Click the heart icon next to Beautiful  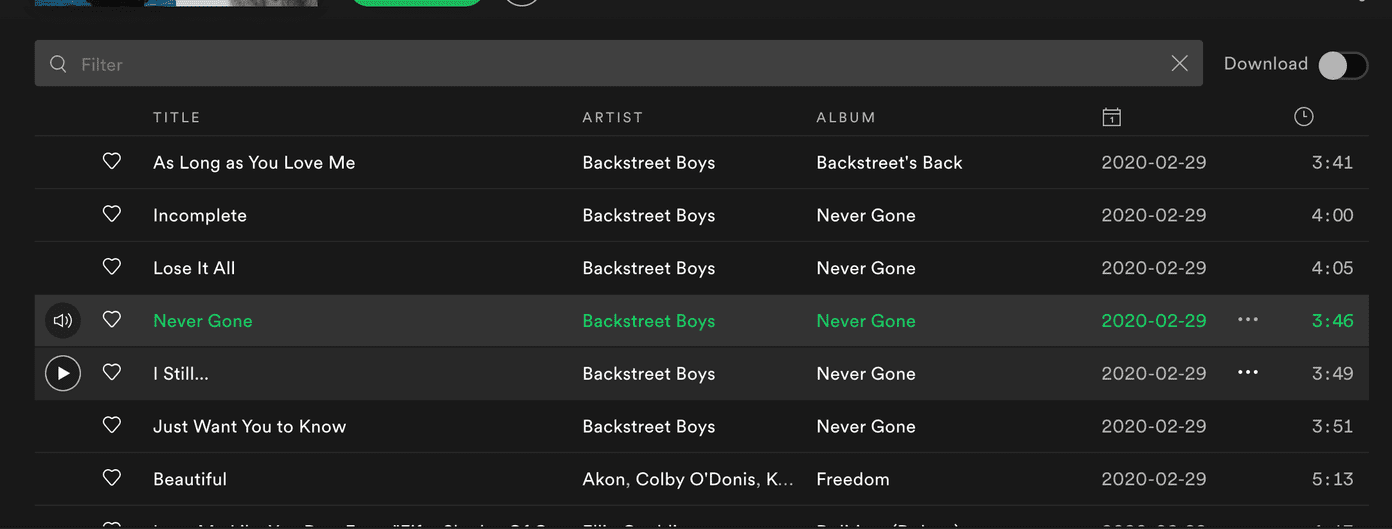click(x=112, y=478)
